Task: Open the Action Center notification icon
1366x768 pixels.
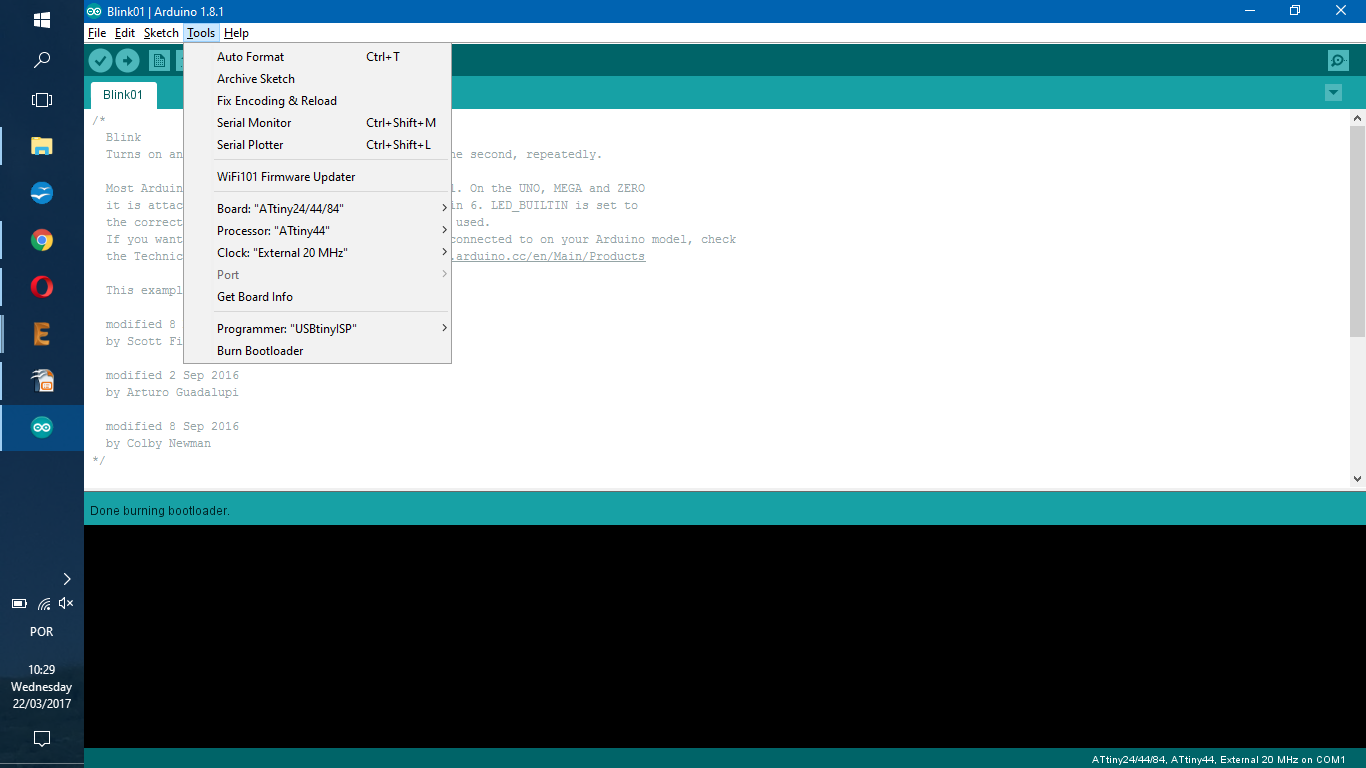Action: [42, 739]
